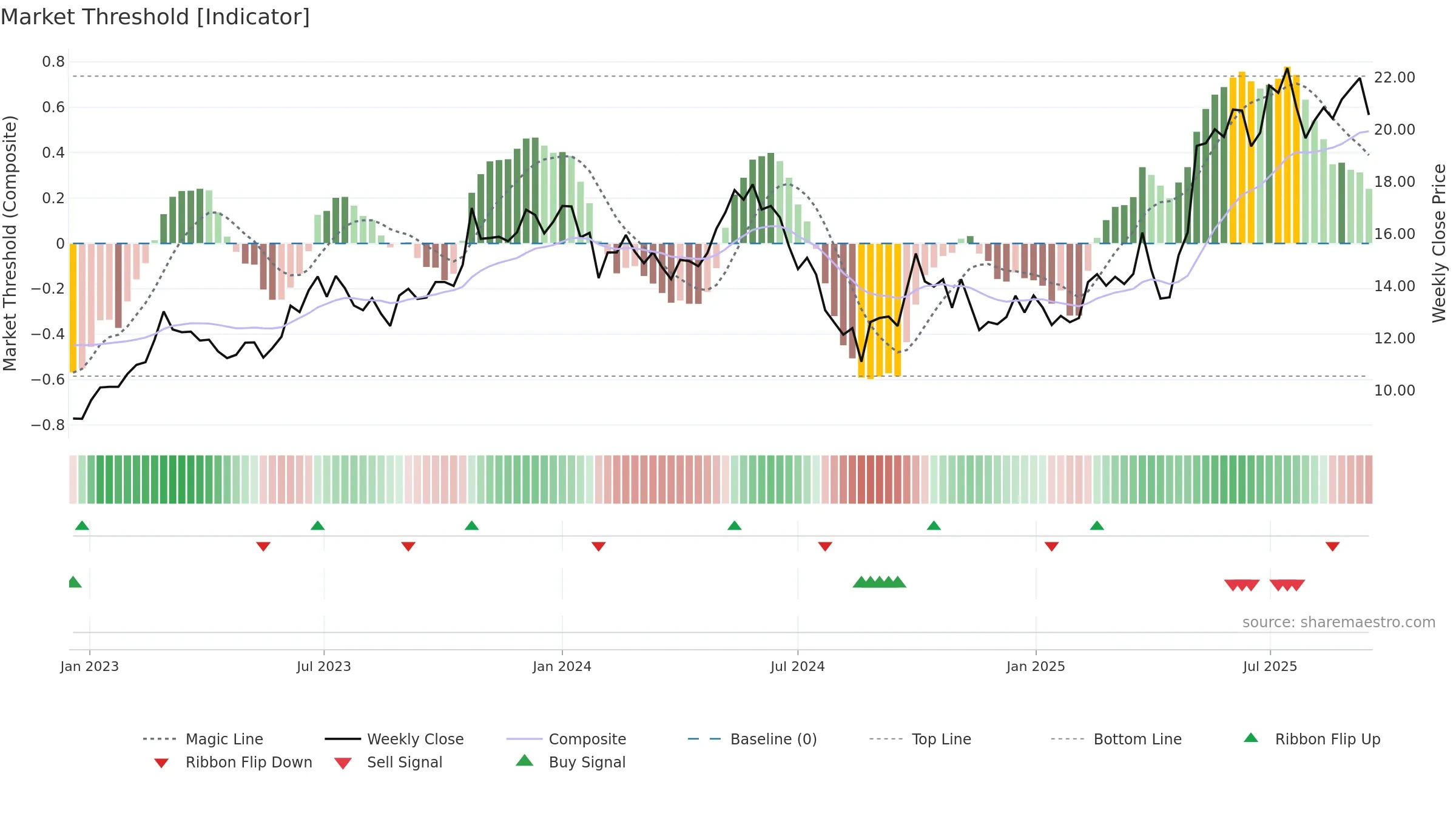The width and height of the screenshot is (1456, 819).
Task: Click the 22.00 right axis price label
Action: click(1395, 78)
